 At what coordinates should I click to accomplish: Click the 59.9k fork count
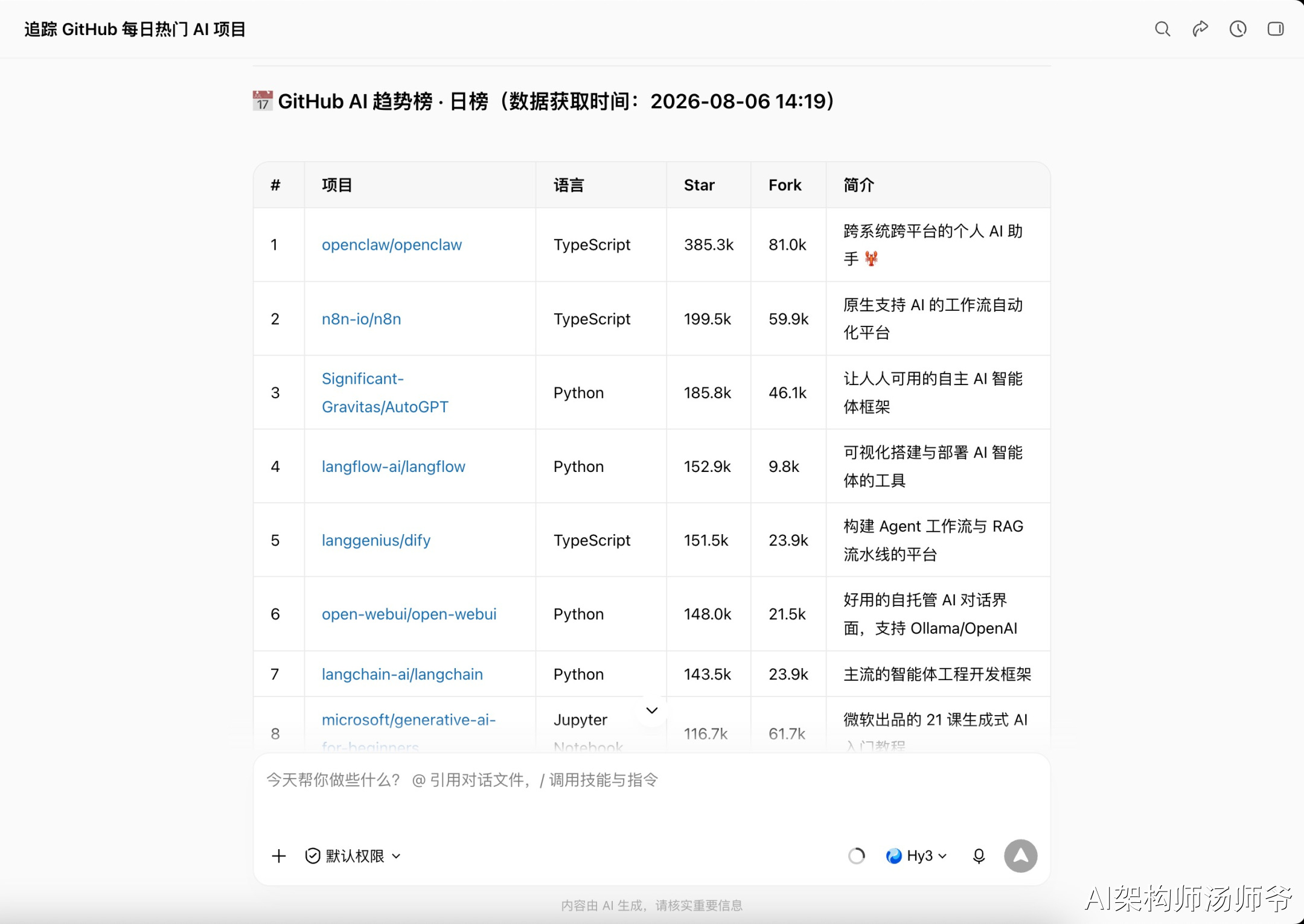pyautogui.click(x=788, y=319)
